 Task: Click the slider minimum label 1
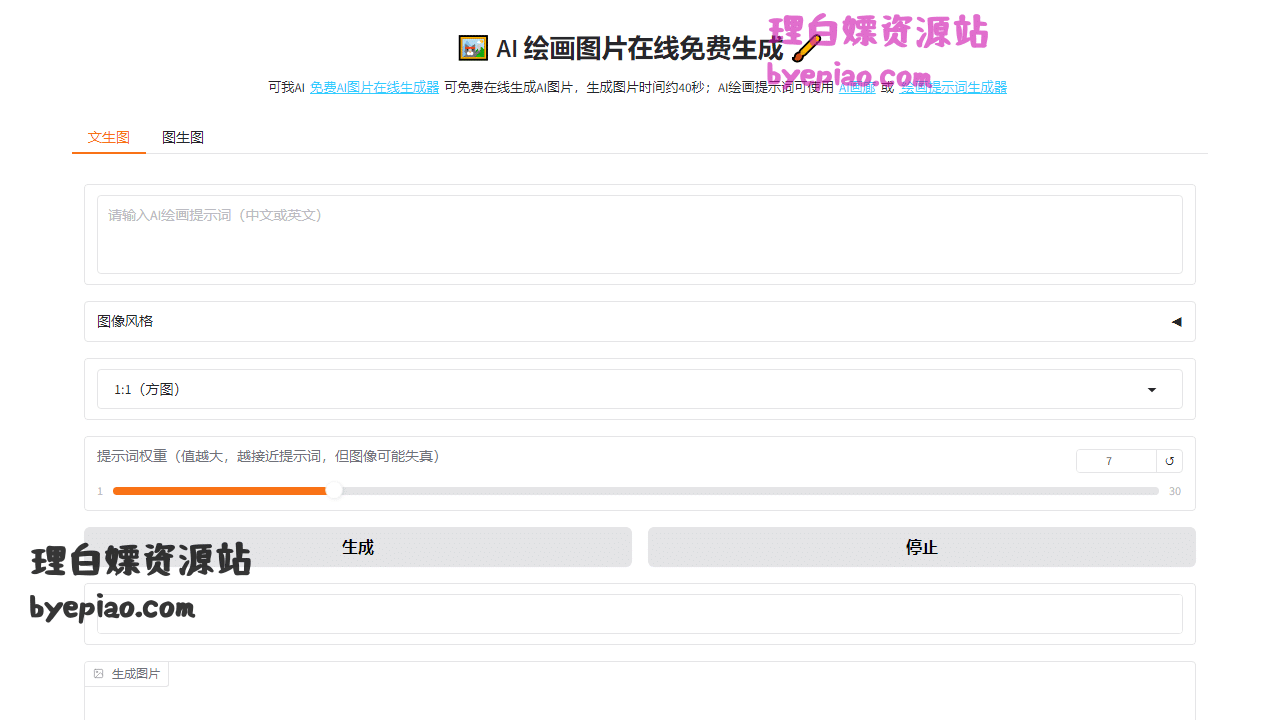(100, 491)
